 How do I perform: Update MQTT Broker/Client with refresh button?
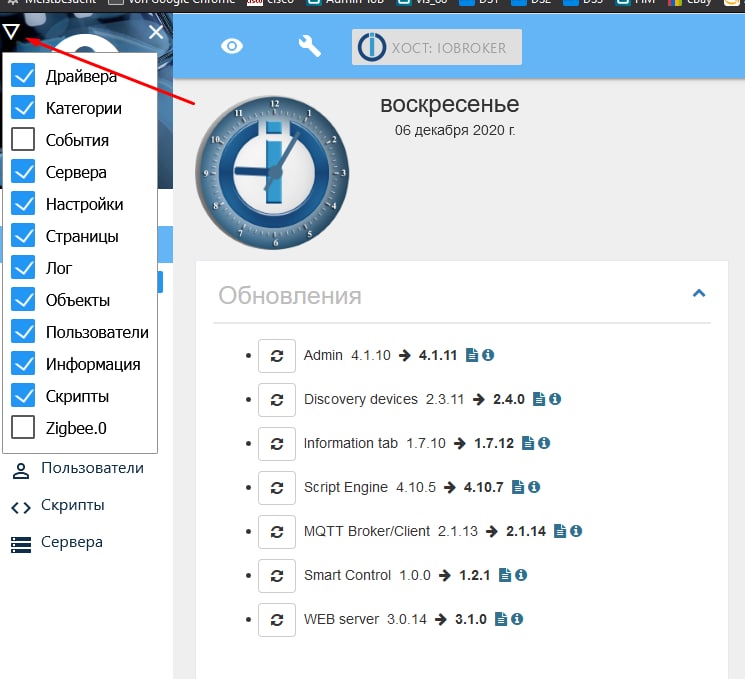click(x=277, y=532)
